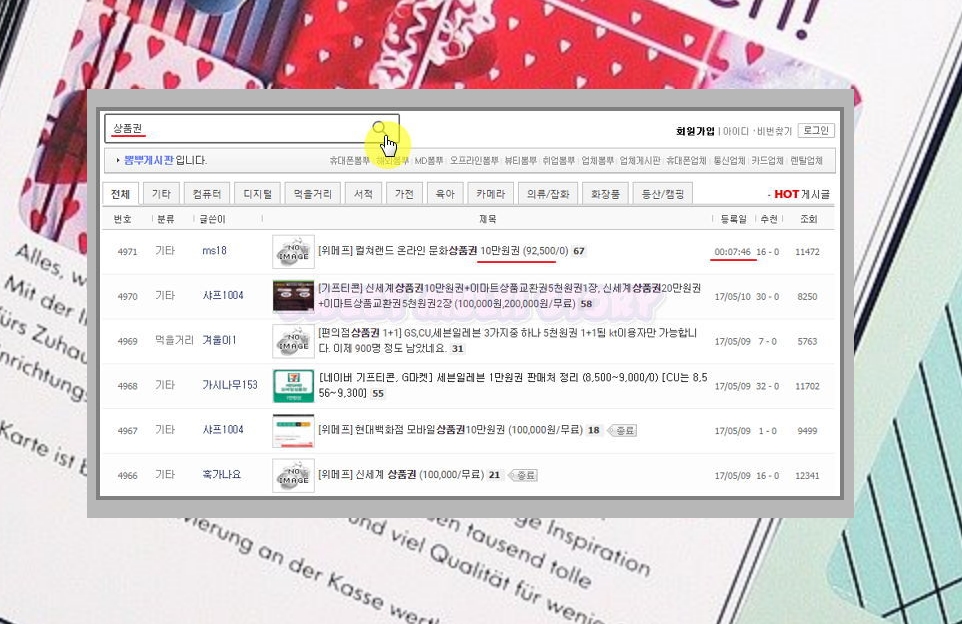The height and width of the screenshot is (624, 962).
Task: Click the No Image thumbnail of post 4969
Action: pyautogui.click(x=293, y=341)
